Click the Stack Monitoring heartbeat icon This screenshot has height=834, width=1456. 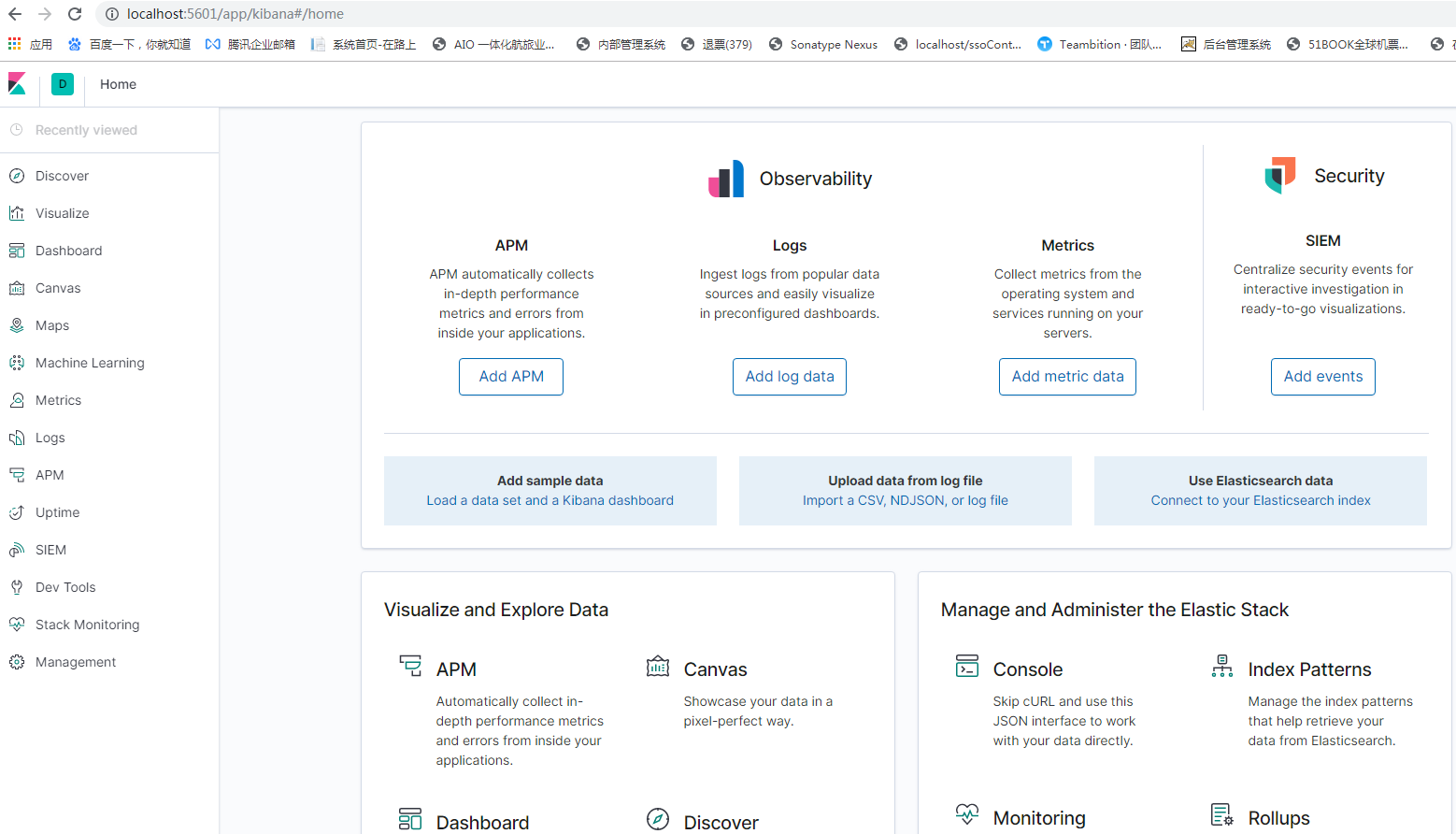pos(17,625)
